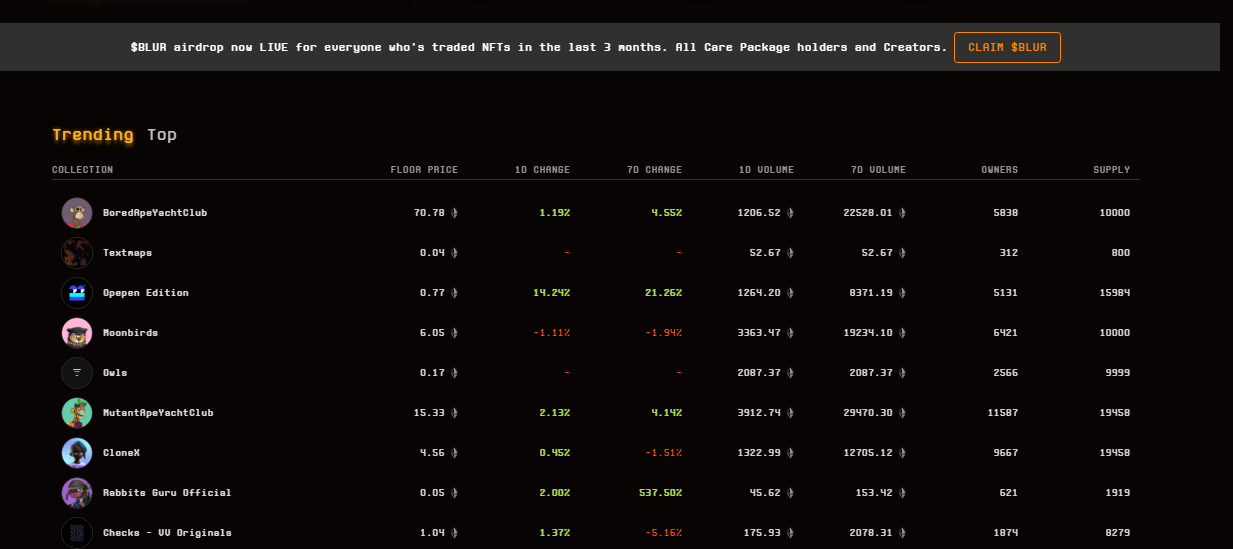Open the Textmaps collection name
Screen dimensions: 1233x549
[128, 253]
